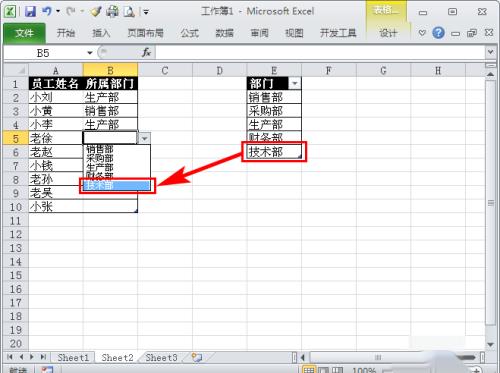Select 技术部 in the dropdown list
This screenshot has height=373, width=500.
coord(117,185)
